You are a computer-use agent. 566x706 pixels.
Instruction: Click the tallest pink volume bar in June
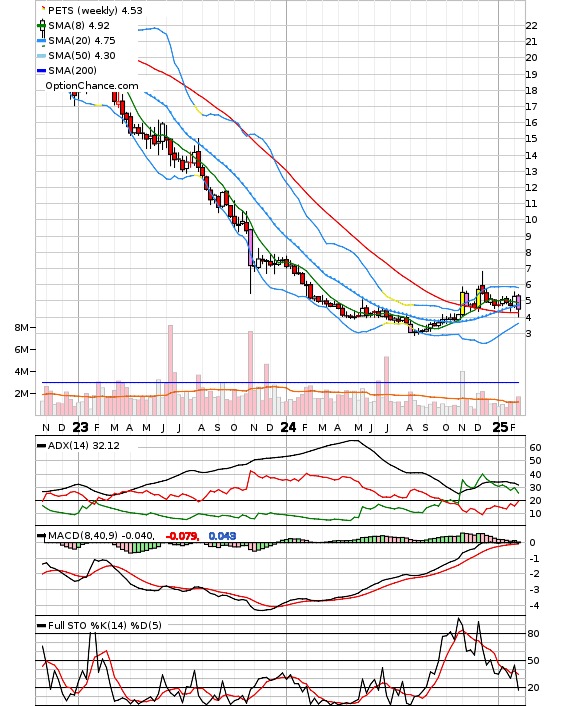pyautogui.click(x=170, y=370)
